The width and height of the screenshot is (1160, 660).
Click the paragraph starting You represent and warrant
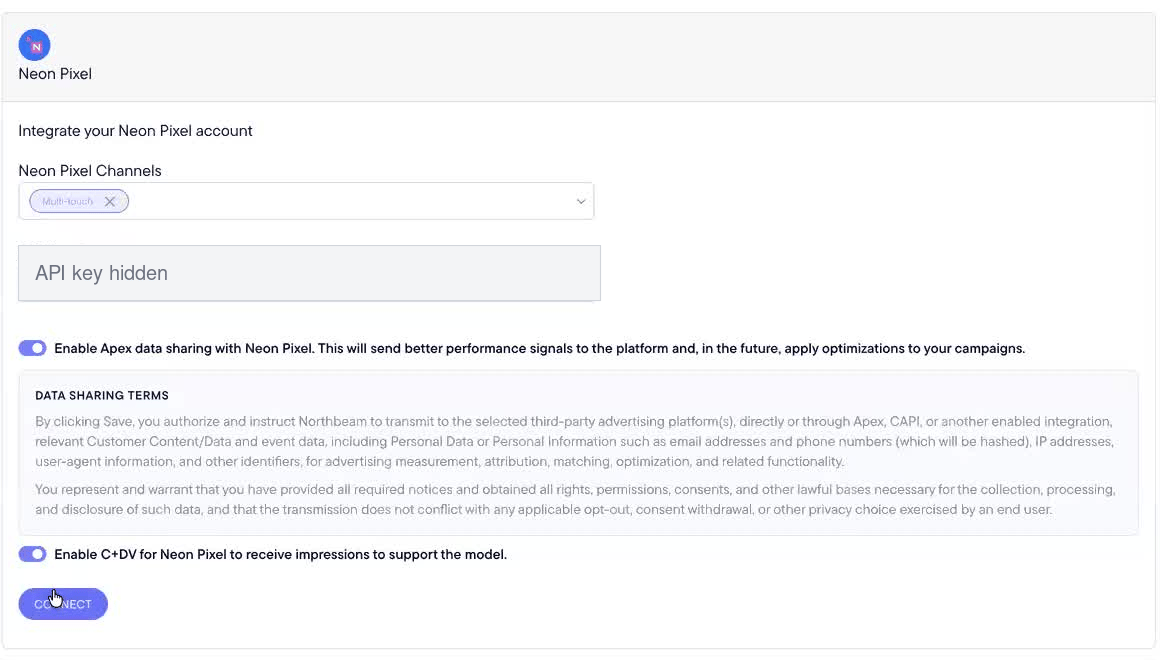[x=575, y=499]
